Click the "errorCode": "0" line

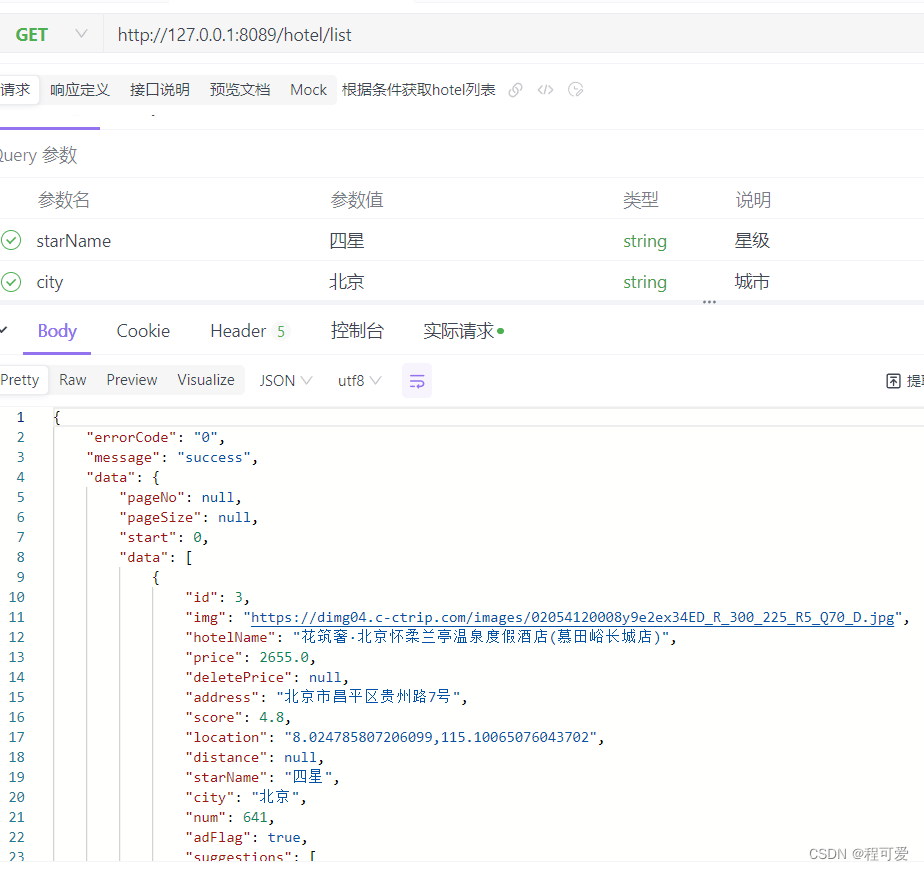(x=155, y=437)
